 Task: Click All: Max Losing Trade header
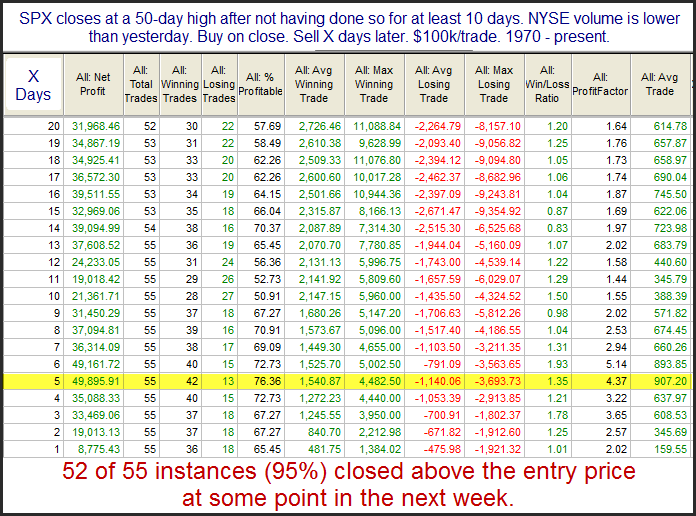click(494, 84)
